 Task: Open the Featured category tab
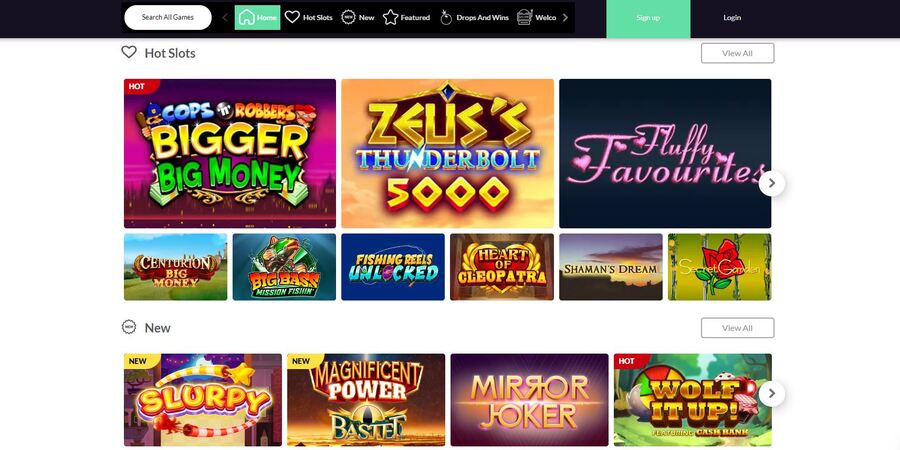[x=406, y=17]
